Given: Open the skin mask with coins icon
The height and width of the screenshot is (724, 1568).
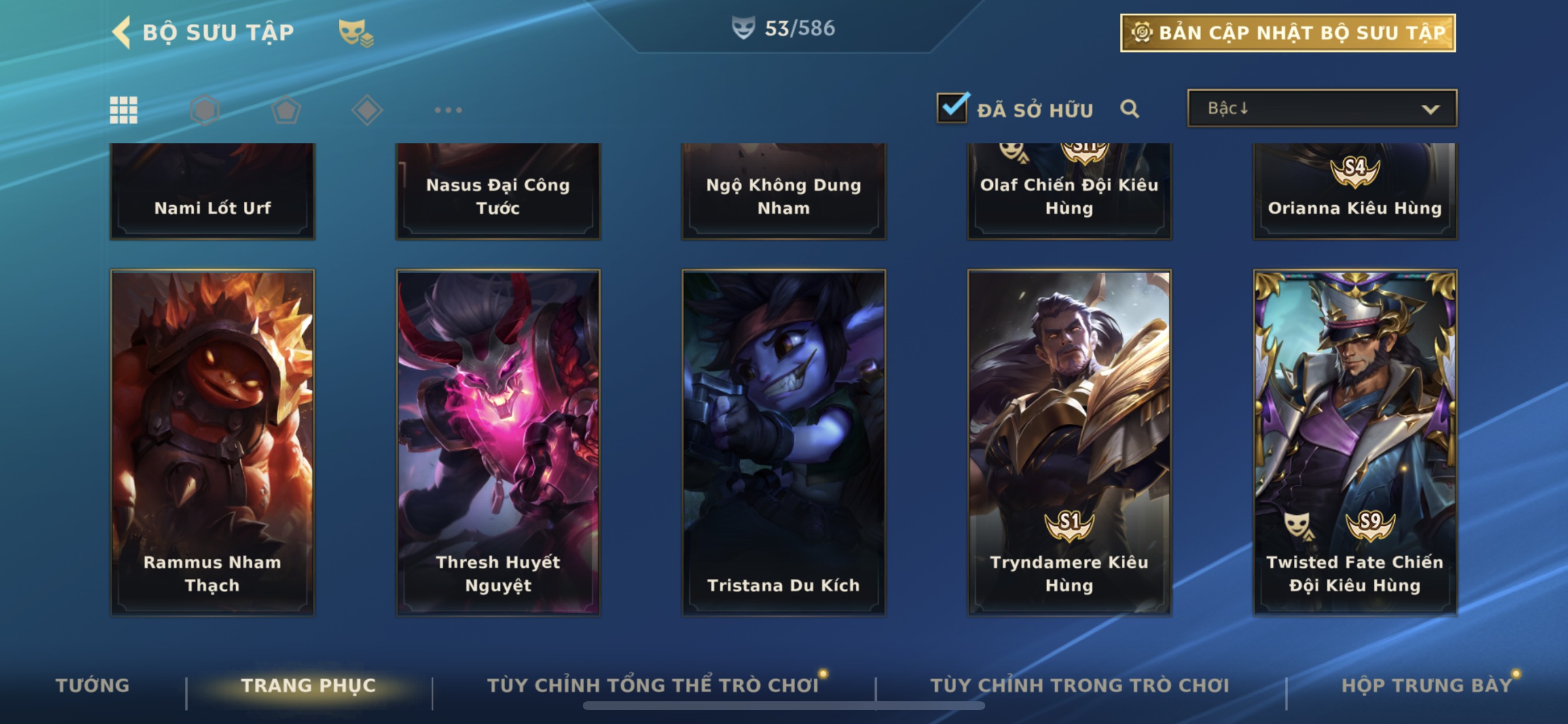Looking at the screenshot, I should coord(355,32).
